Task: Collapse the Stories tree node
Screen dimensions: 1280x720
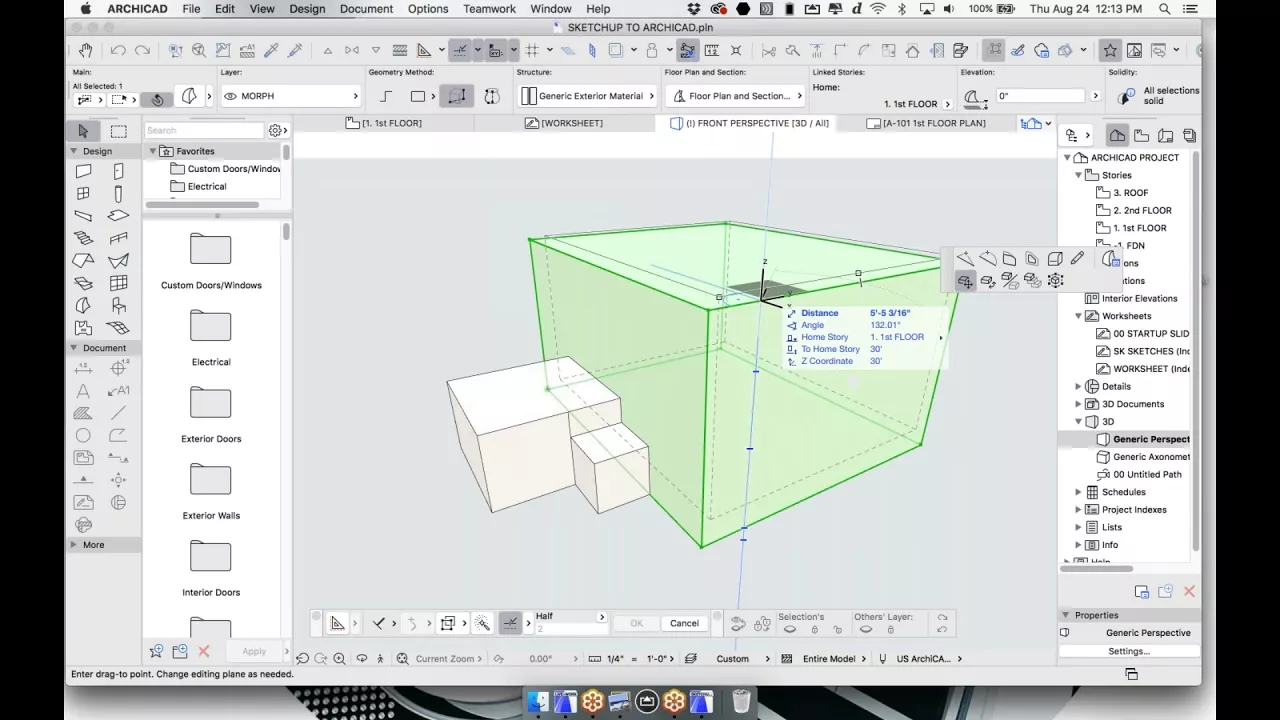Action: pos(1079,175)
